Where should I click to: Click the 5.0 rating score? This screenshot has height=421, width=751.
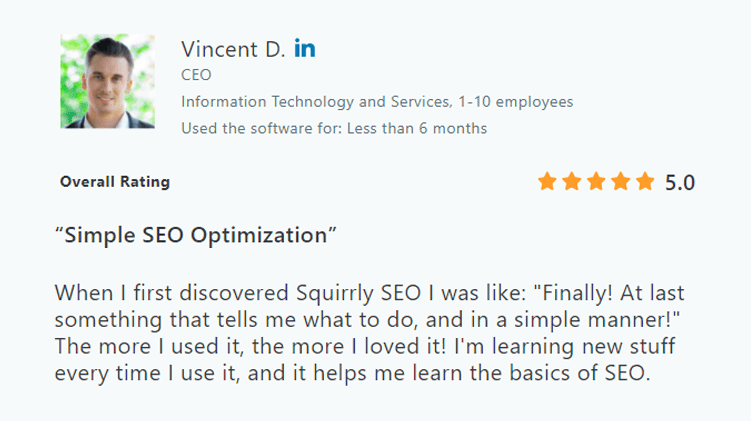680,182
